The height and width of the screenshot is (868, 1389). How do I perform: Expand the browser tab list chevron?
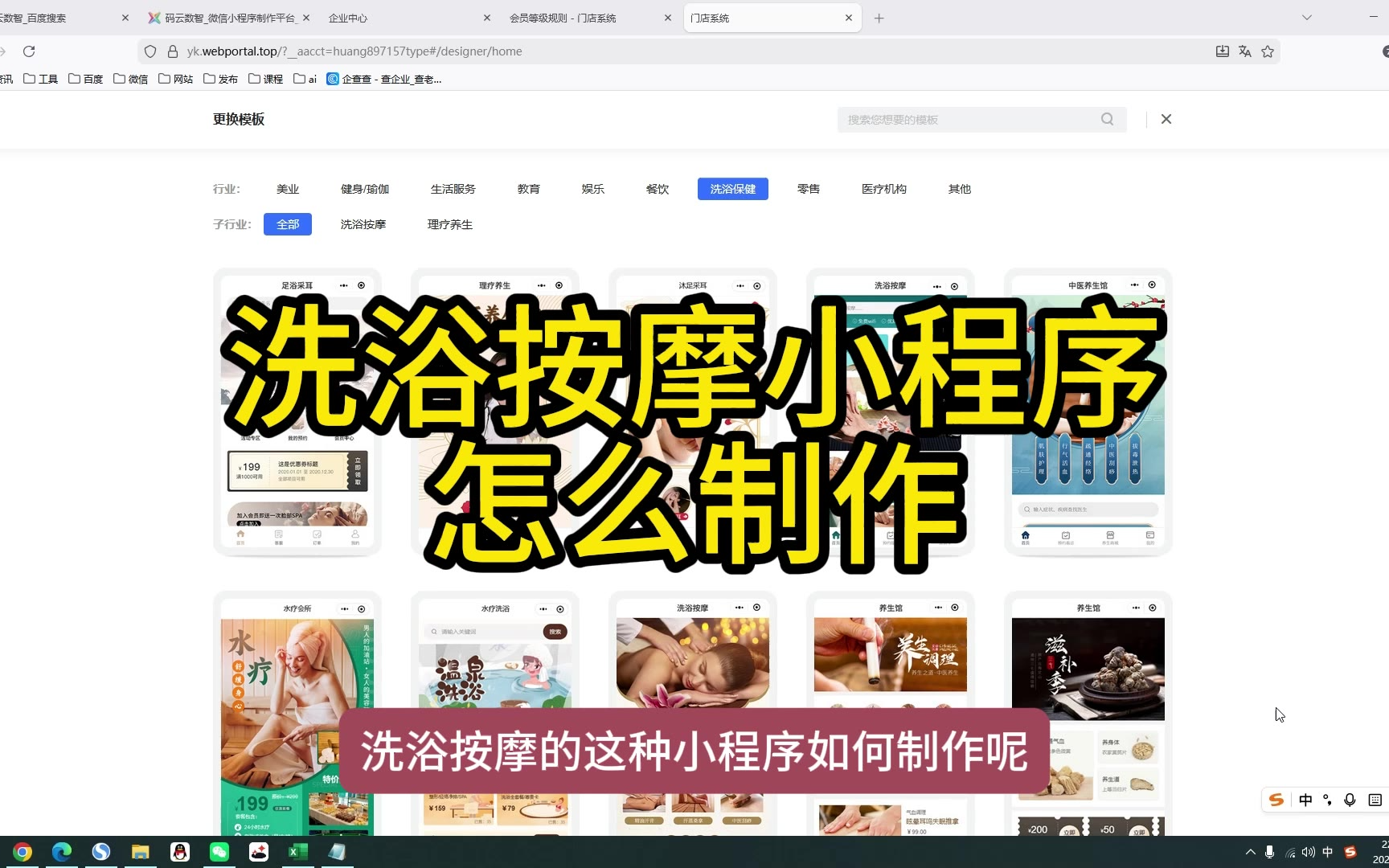pos(1307,18)
